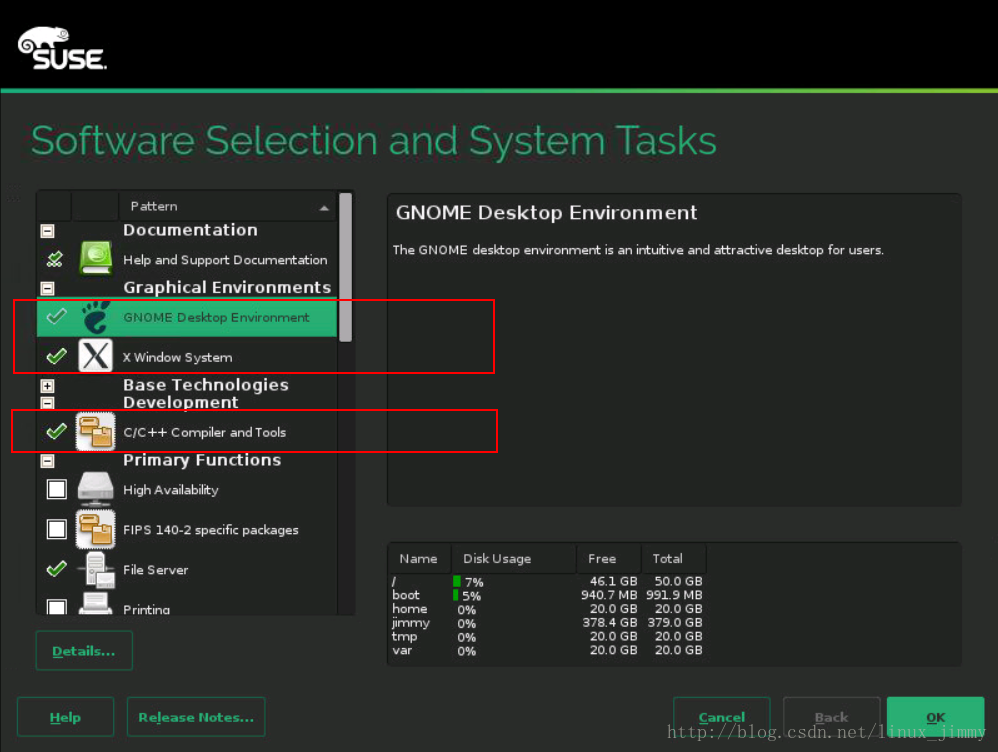Click the root partition 7% usage bar
998x752 pixels.
(456, 581)
